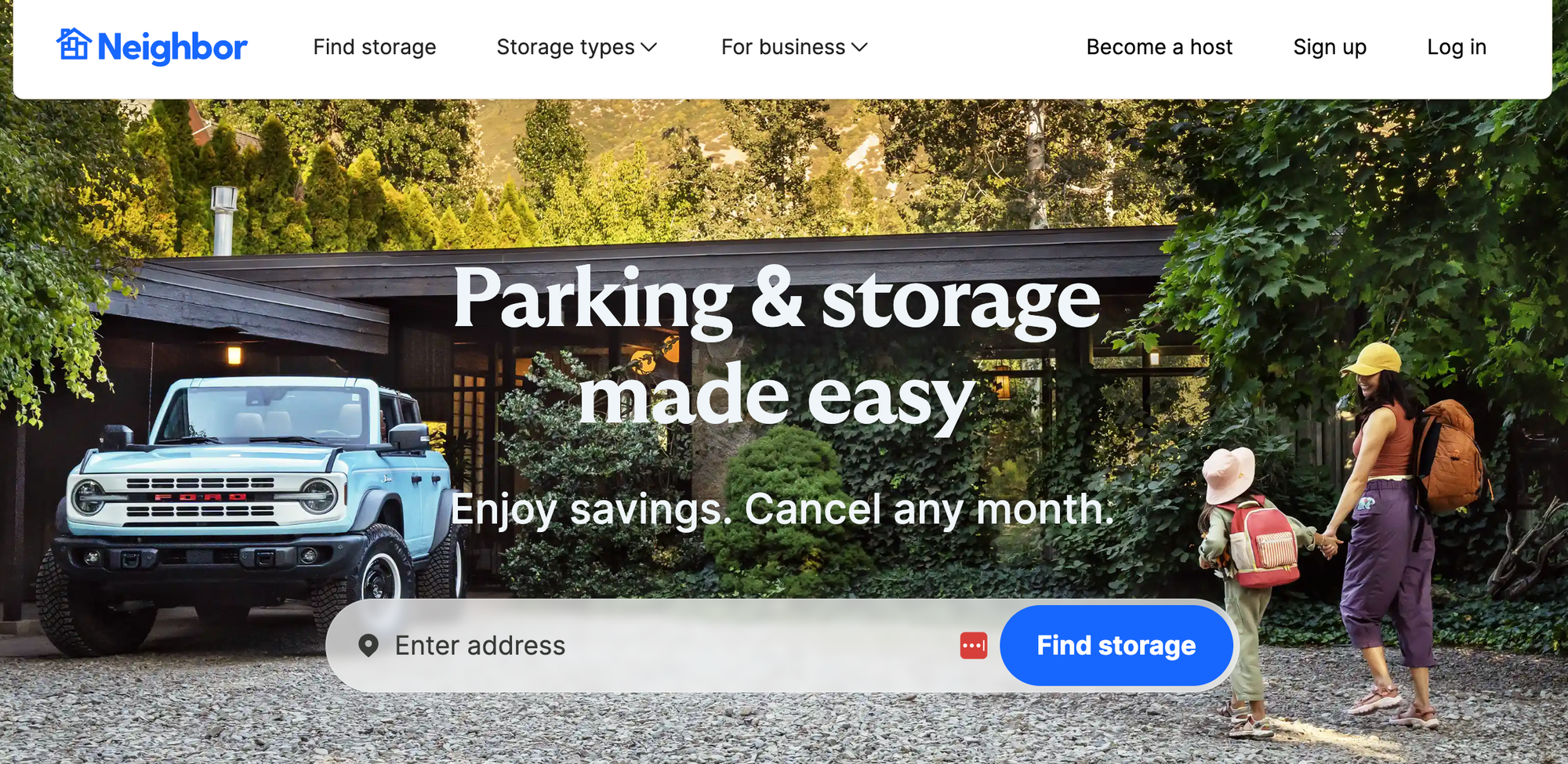This screenshot has height=764, width=1568.
Task: Click the Neighbor wordmark text
Action: pos(172,48)
